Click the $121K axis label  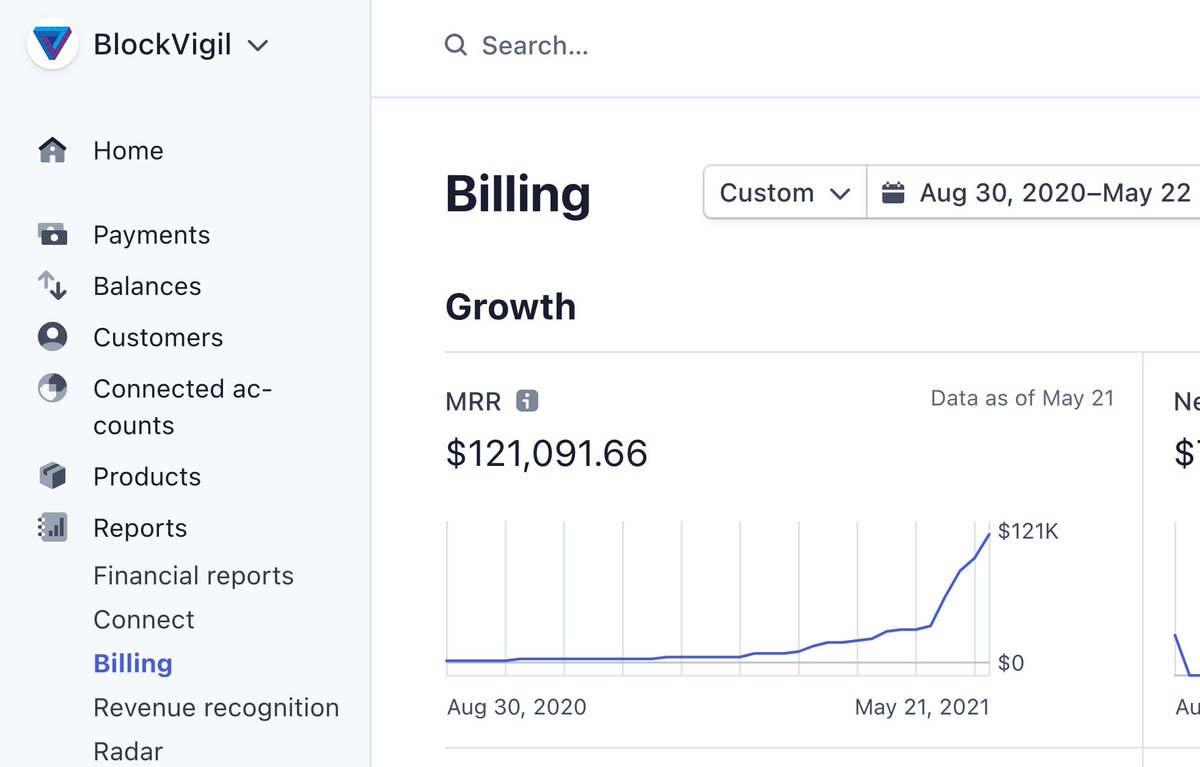(1028, 531)
